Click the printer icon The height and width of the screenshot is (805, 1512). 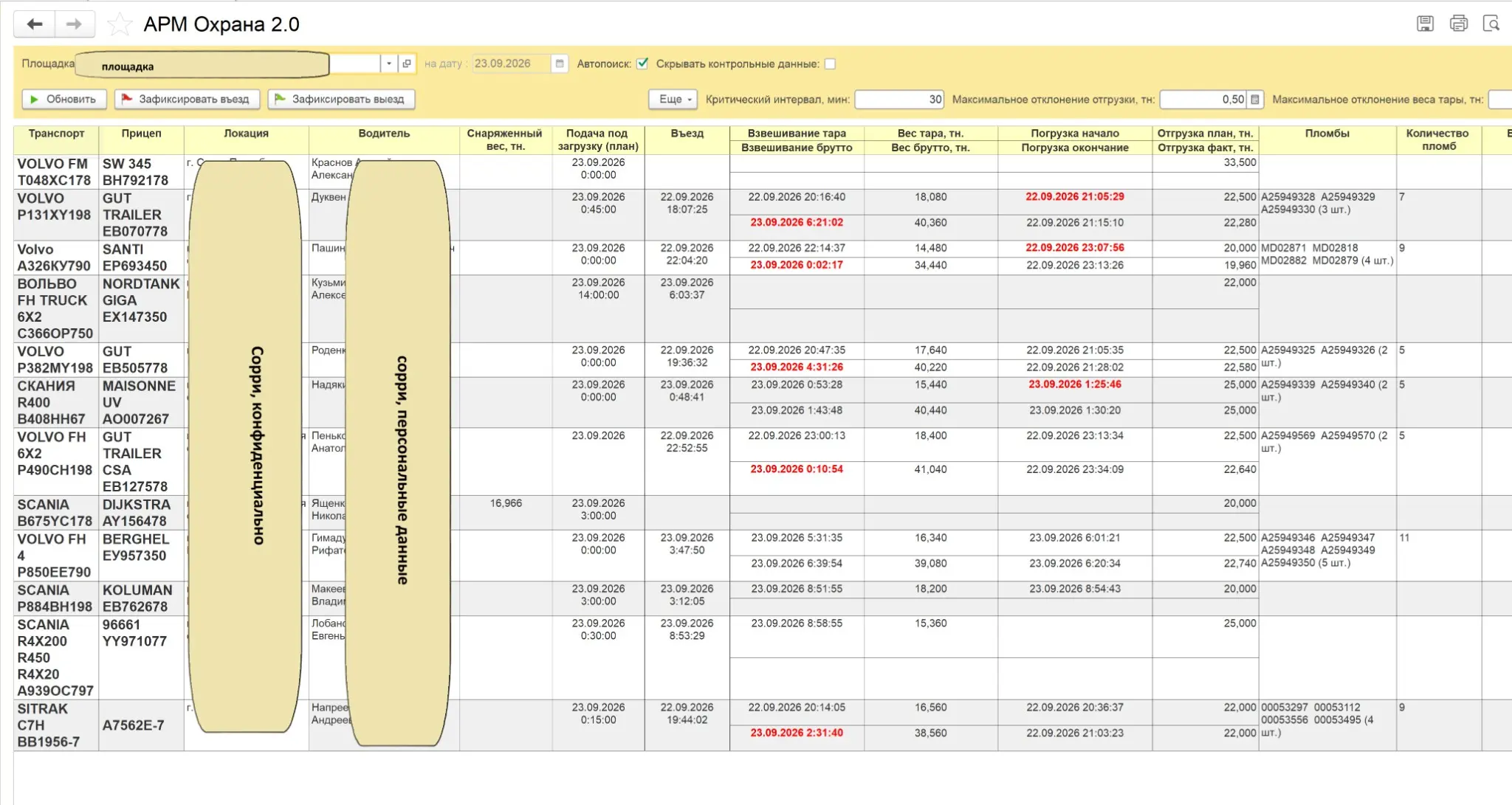(x=1458, y=24)
